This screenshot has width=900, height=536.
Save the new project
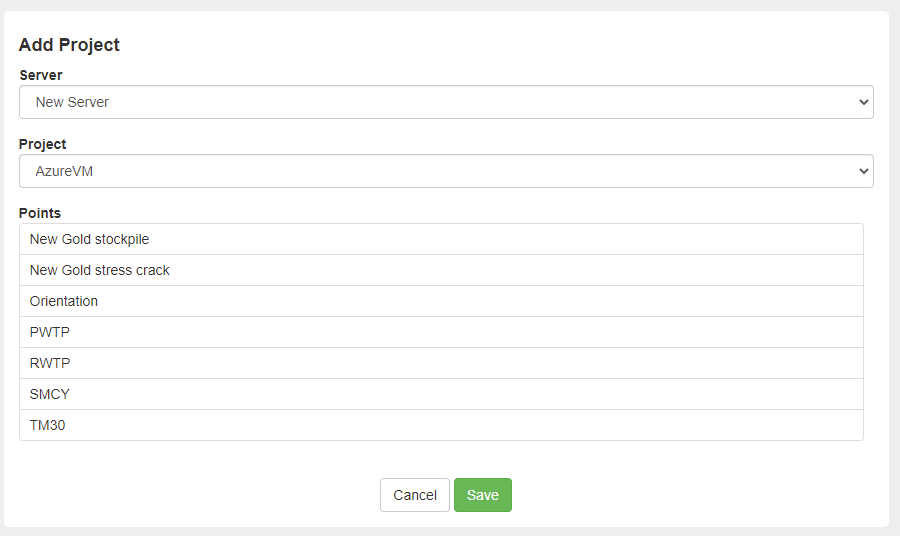pos(483,495)
